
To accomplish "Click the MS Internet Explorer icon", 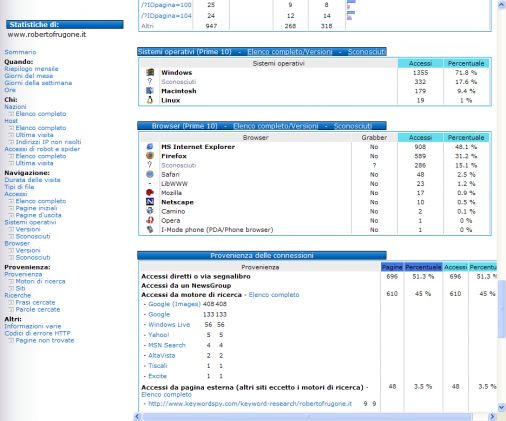I will click(x=150, y=146).
